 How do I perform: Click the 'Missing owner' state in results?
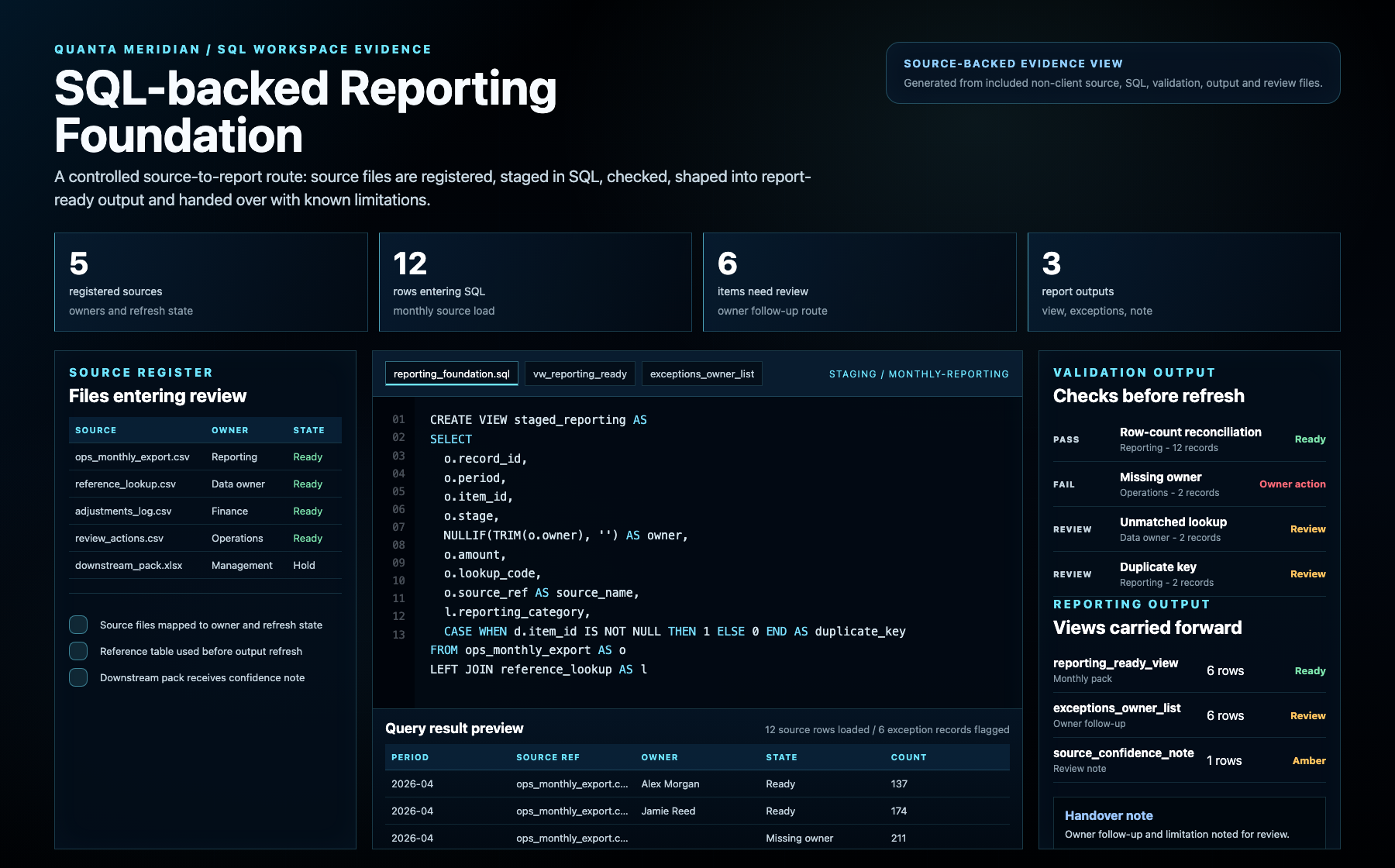tap(800, 839)
